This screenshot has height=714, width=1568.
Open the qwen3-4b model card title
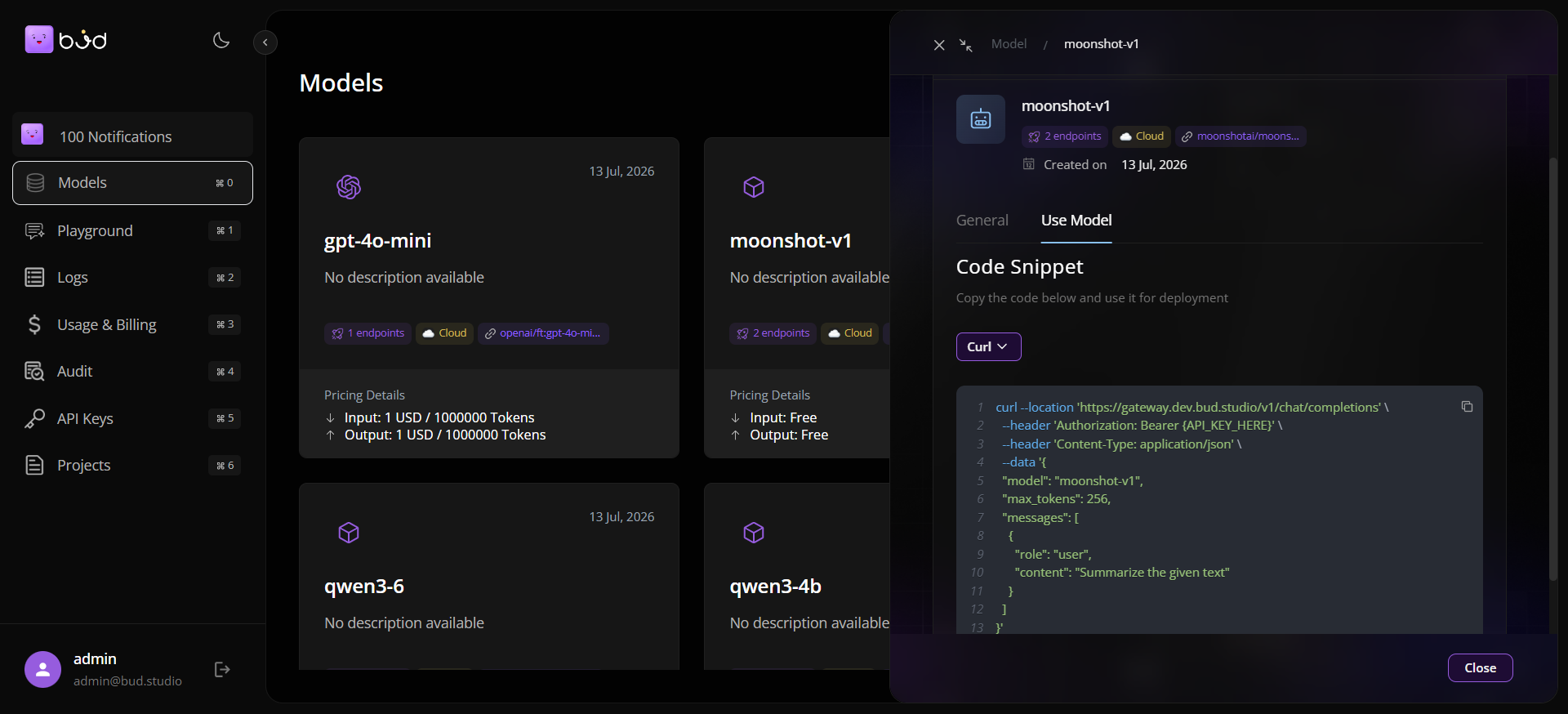(776, 587)
